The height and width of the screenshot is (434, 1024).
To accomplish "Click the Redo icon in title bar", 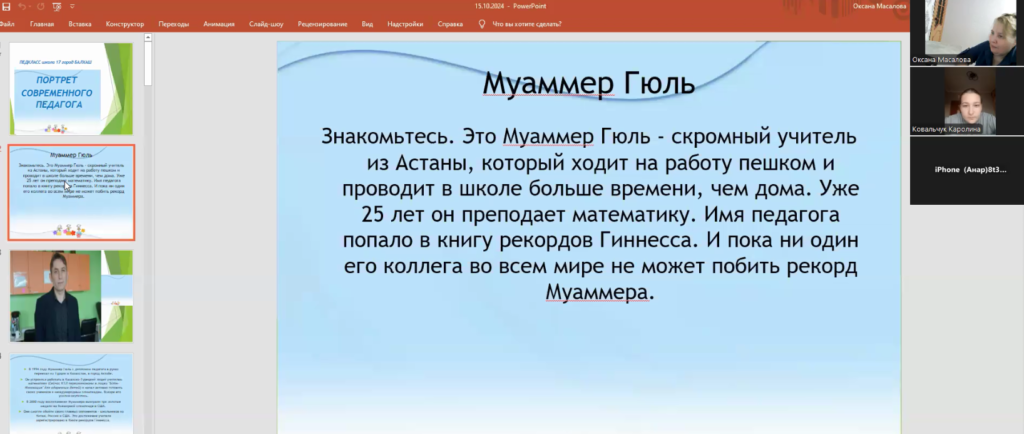I will 39,7.
